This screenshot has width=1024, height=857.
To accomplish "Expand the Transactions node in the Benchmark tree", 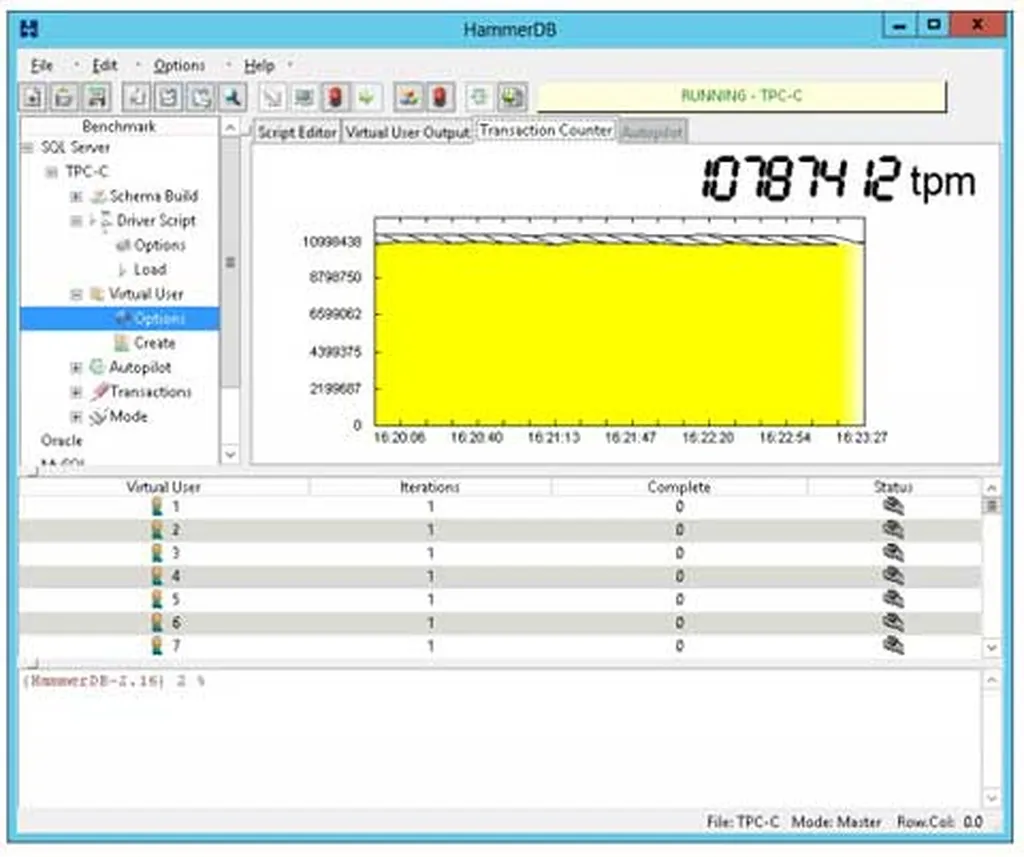I will [76, 392].
